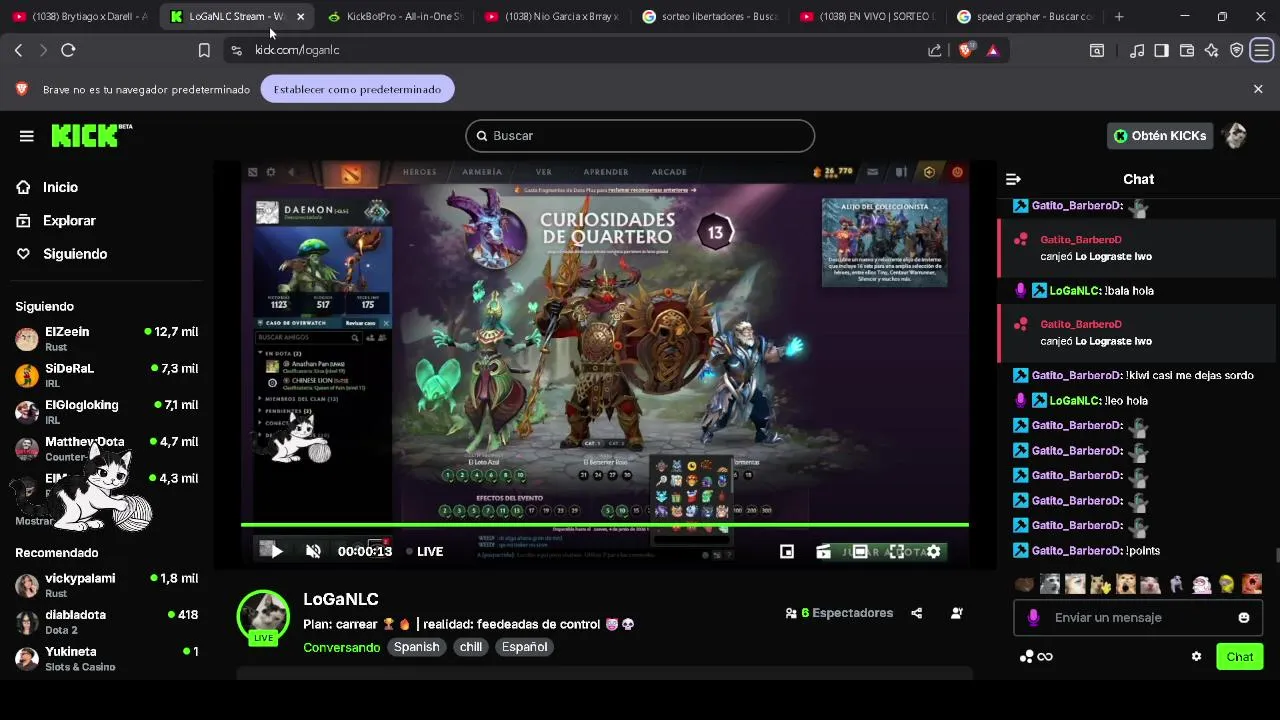Go back in browser
Image resolution: width=1280 pixels, height=720 pixels.
[x=18, y=50]
